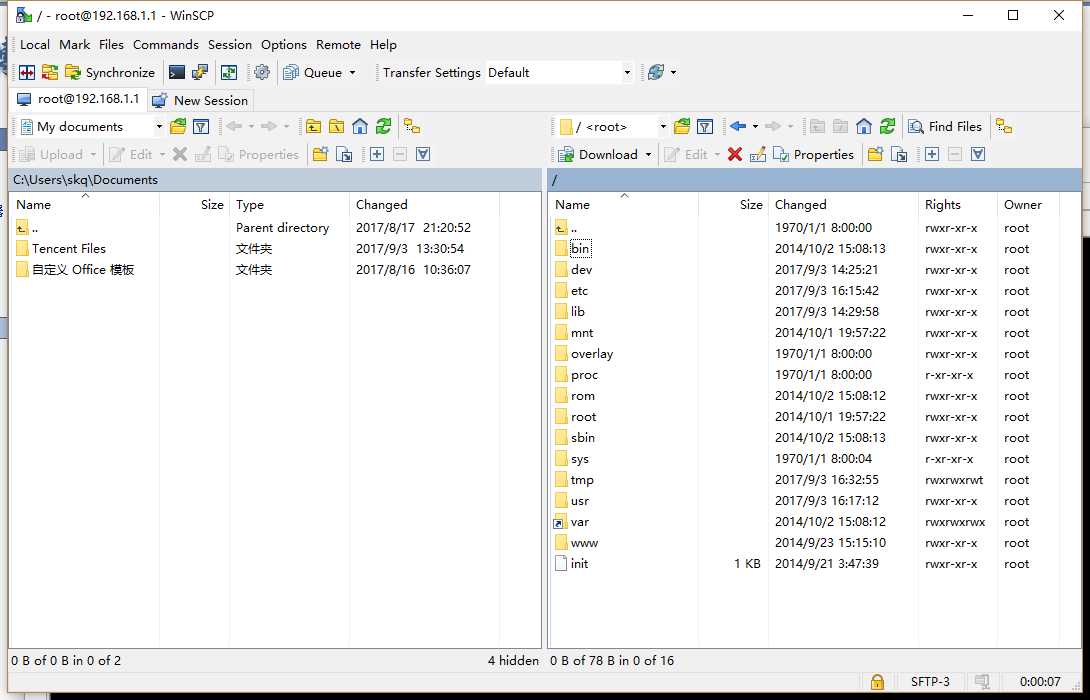
Task: Open session in PuTTY icon
Action: coord(201,72)
